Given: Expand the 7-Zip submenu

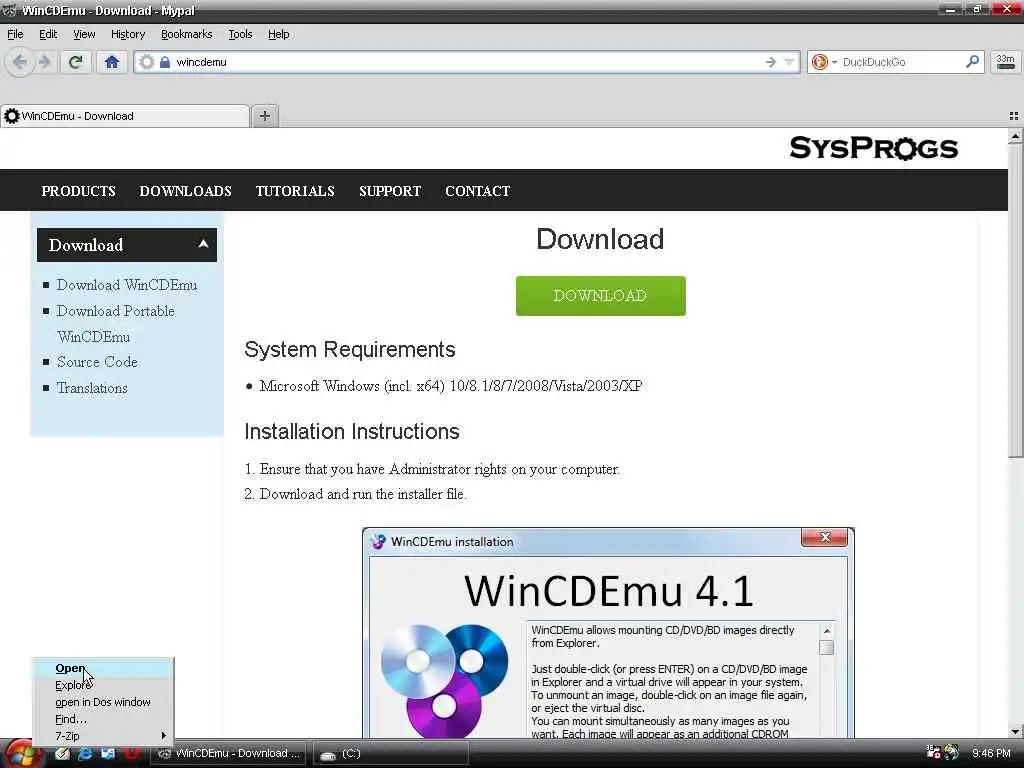Looking at the screenshot, I should click(x=103, y=736).
